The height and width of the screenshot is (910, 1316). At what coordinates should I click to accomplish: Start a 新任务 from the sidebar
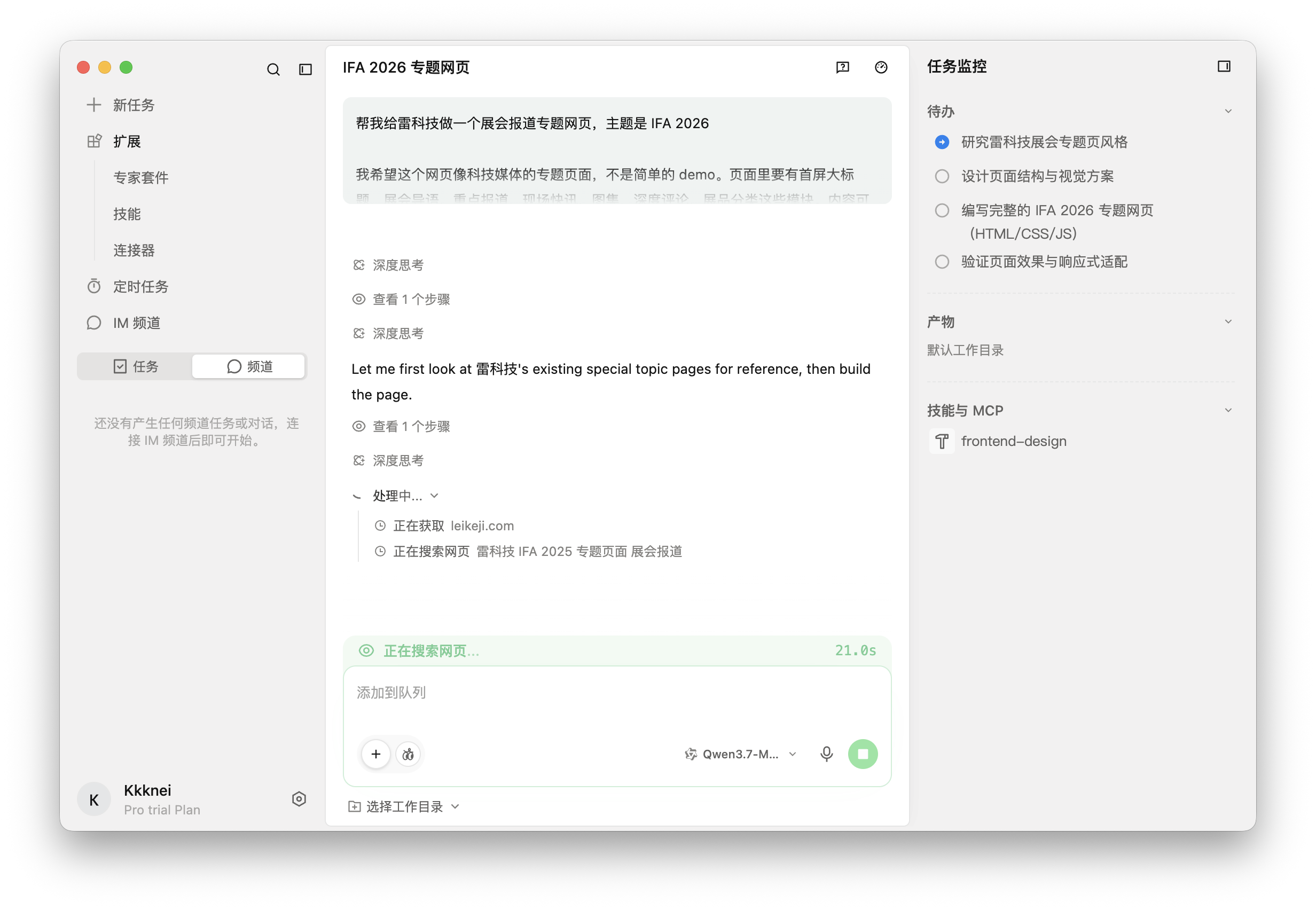[x=134, y=105]
